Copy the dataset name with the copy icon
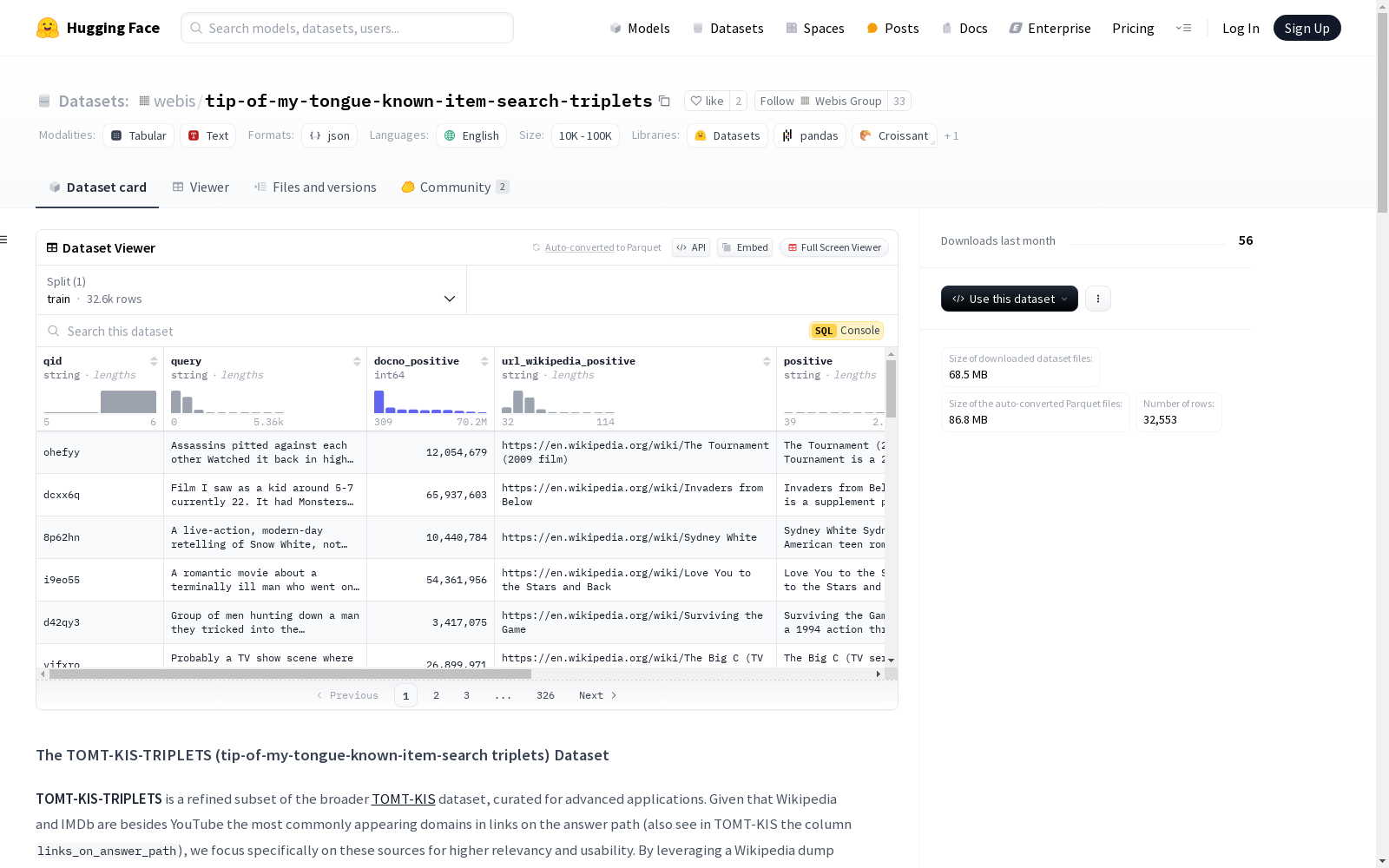The height and width of the screenshot is (868, 1389). point(664,101)
